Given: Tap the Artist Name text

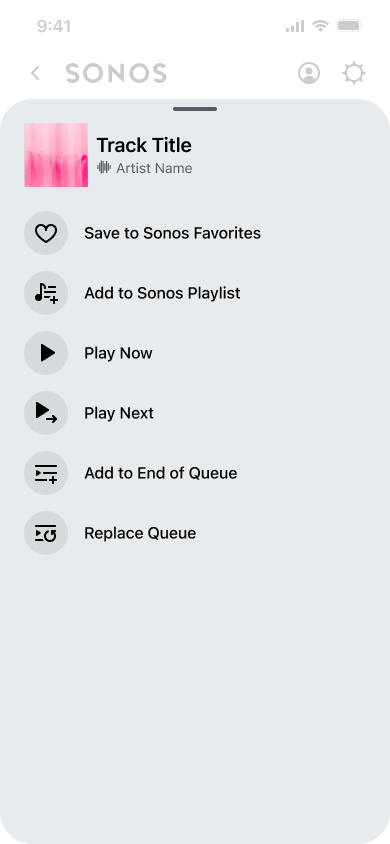Looking at the screenshot, I should point(154,168).
